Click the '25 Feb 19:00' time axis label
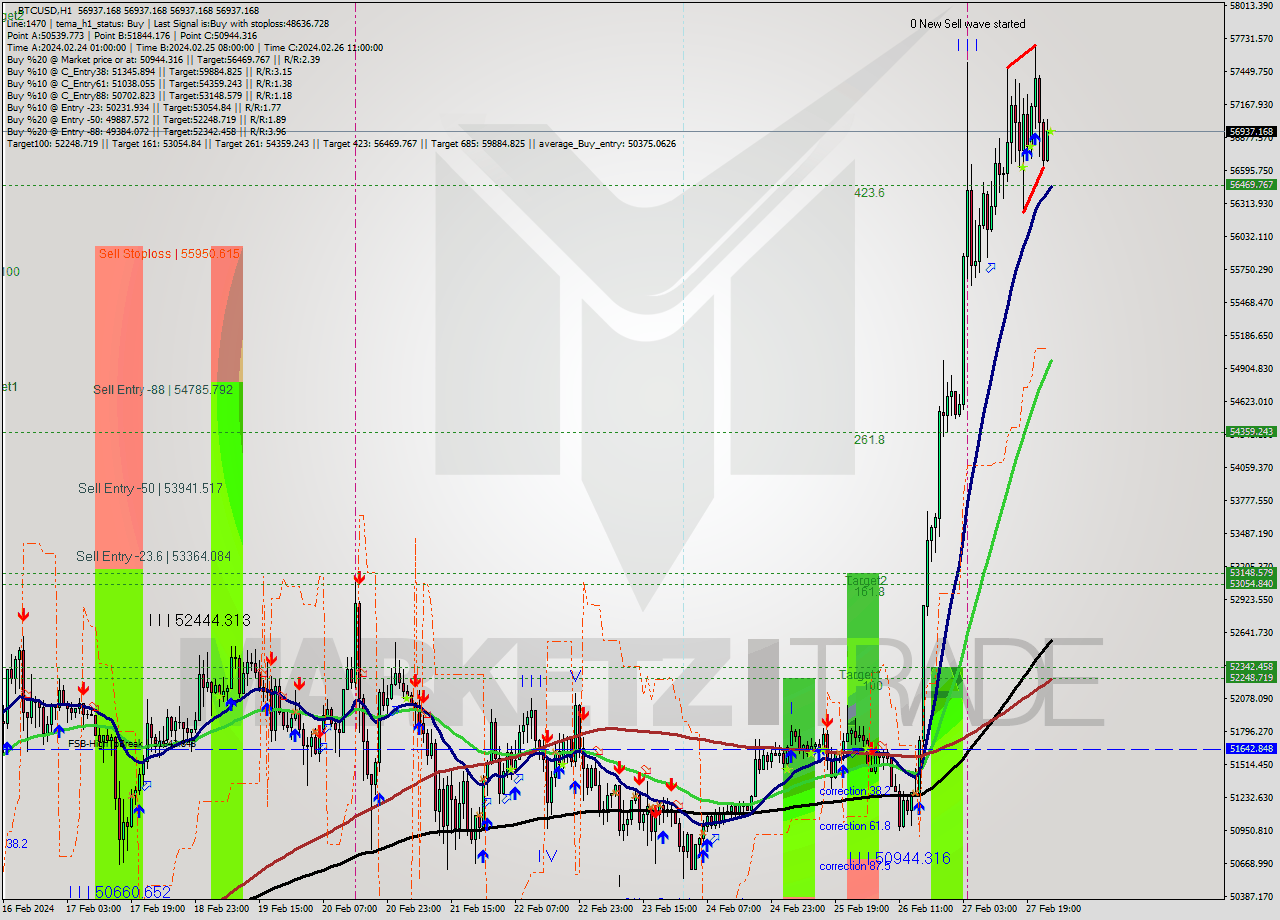This screenshot has height=920, width=1280. 861,909
